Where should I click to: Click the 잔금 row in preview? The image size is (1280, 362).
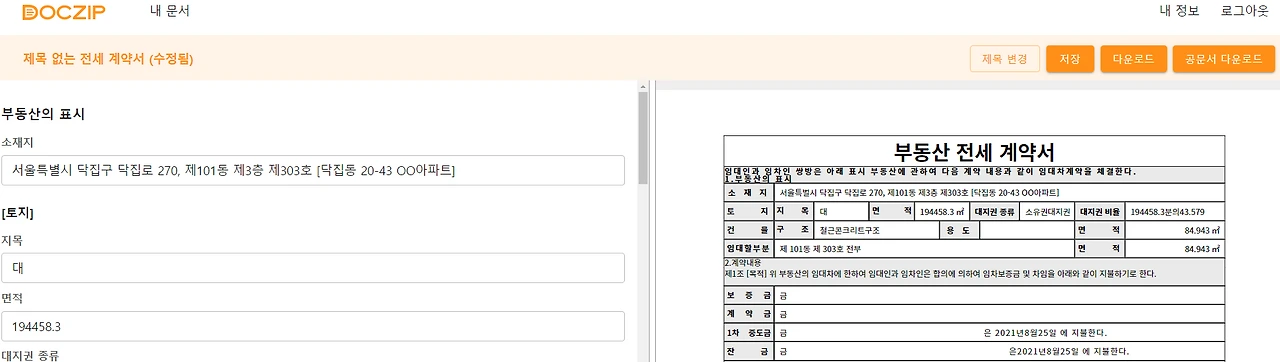[974, 352]
